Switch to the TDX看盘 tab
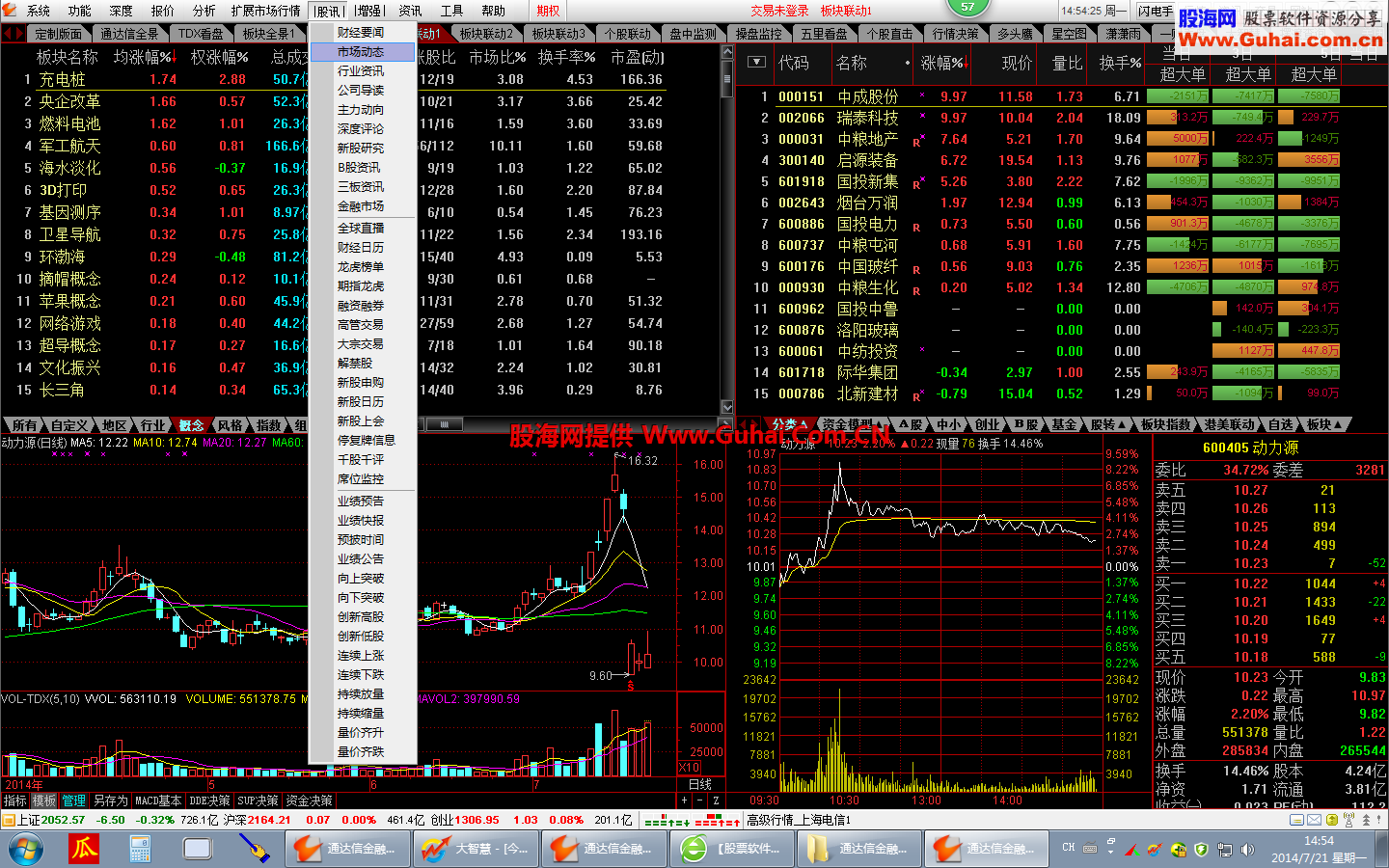The width and height of the screenshot is (1389, 868). (x=200, y=34)
